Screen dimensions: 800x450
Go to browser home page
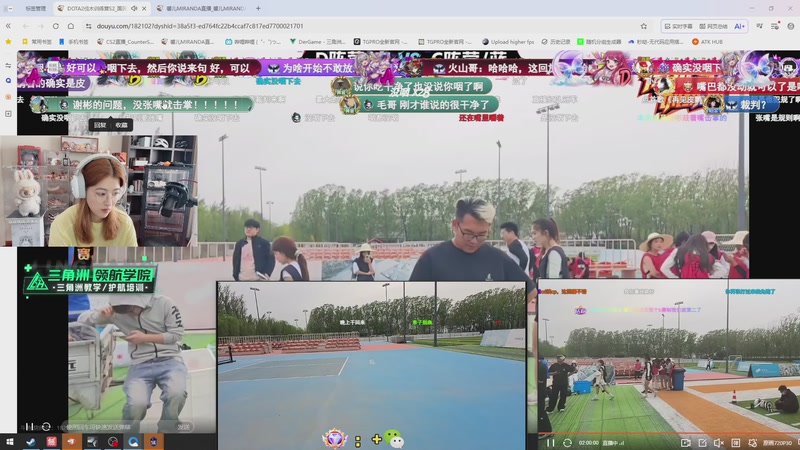click(x=71, y=26)
